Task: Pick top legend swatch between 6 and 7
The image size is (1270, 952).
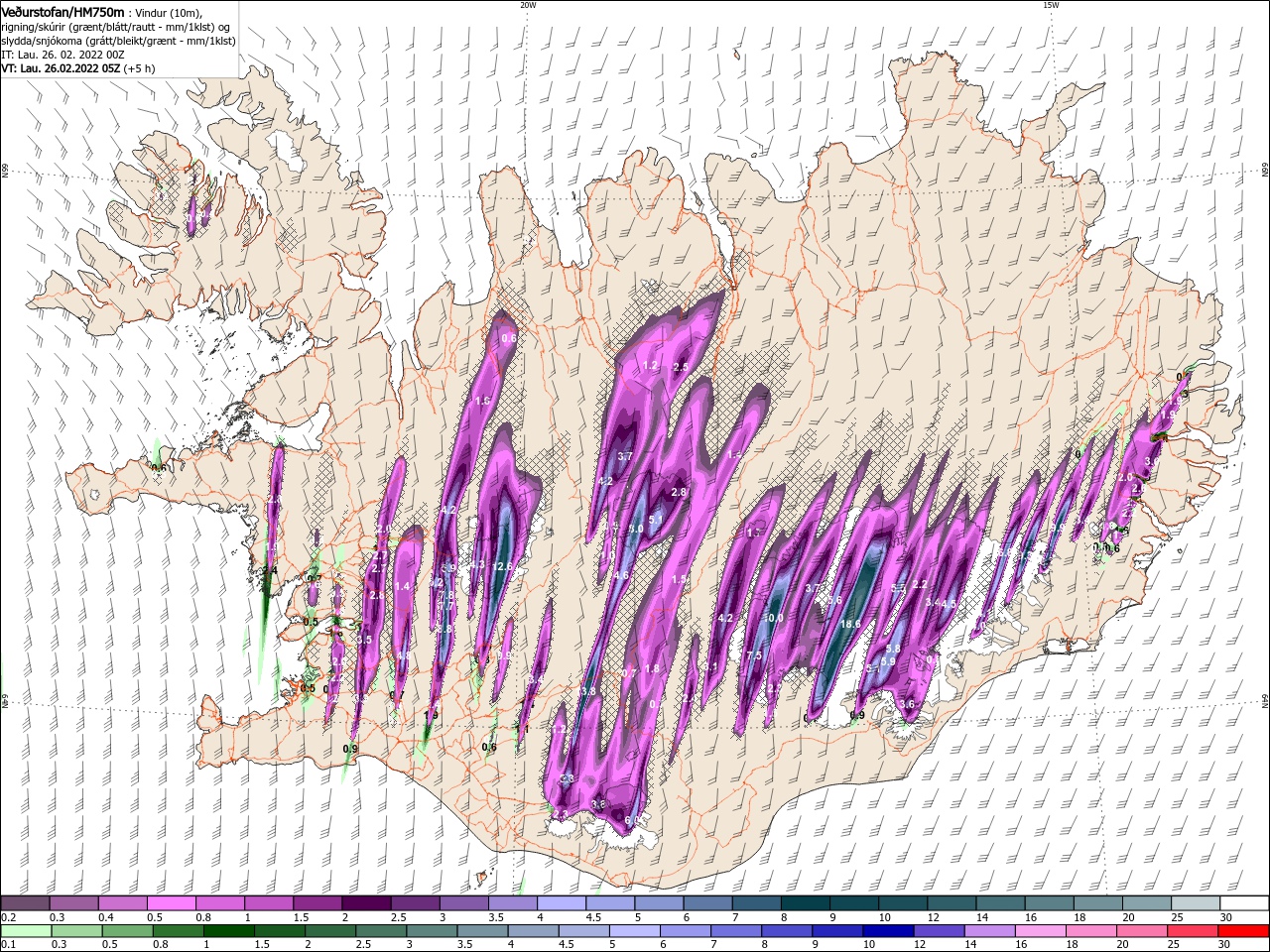Action: click(x=707, y=903)
